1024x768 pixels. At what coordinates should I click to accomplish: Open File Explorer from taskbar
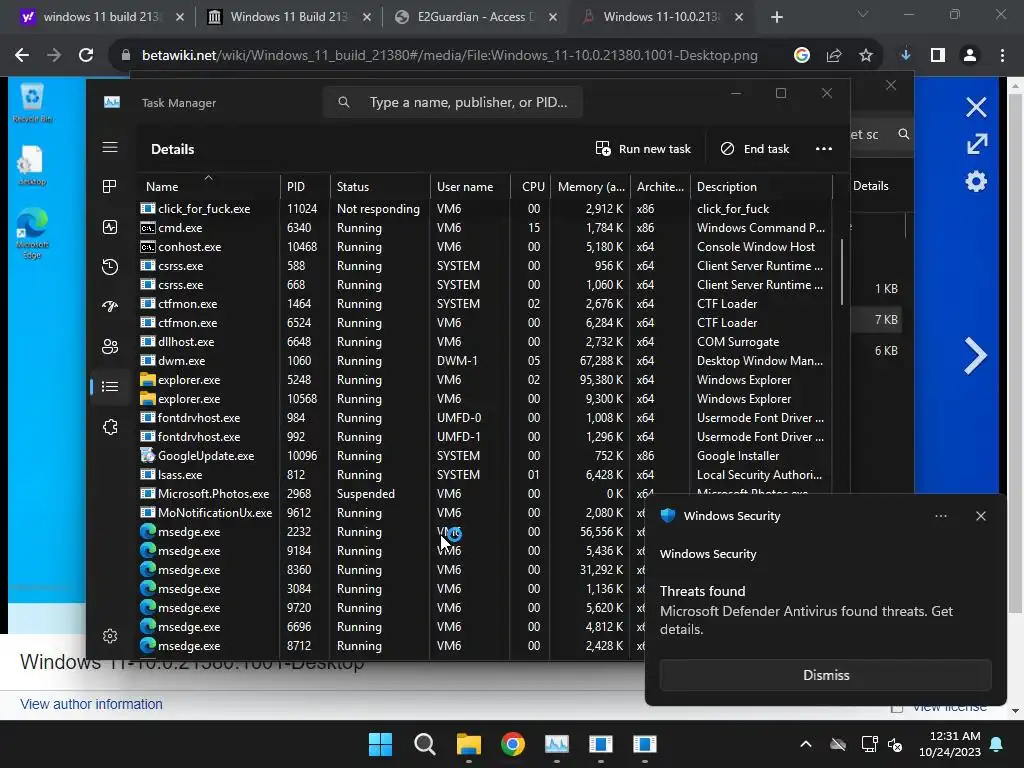click(468, 744)
